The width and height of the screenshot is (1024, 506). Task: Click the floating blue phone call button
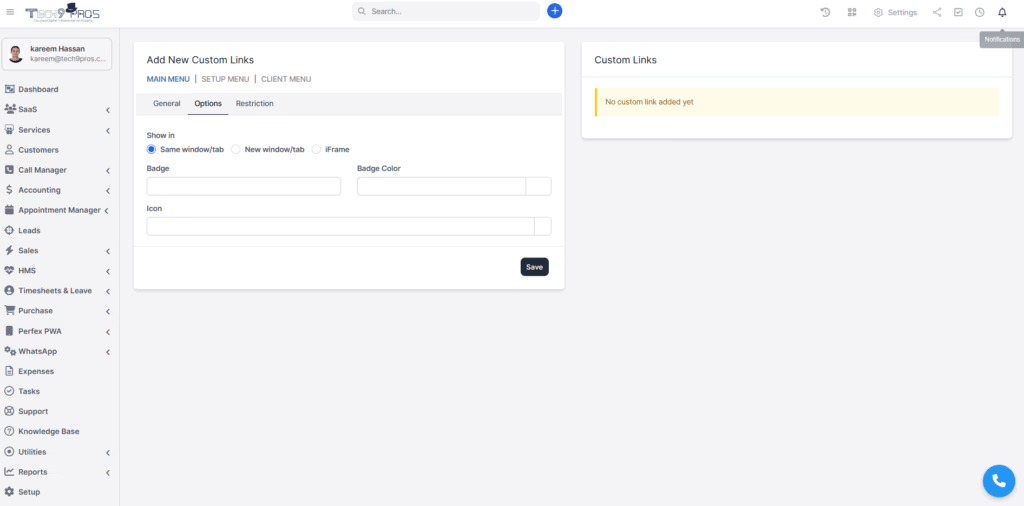[x=999, y=481]
